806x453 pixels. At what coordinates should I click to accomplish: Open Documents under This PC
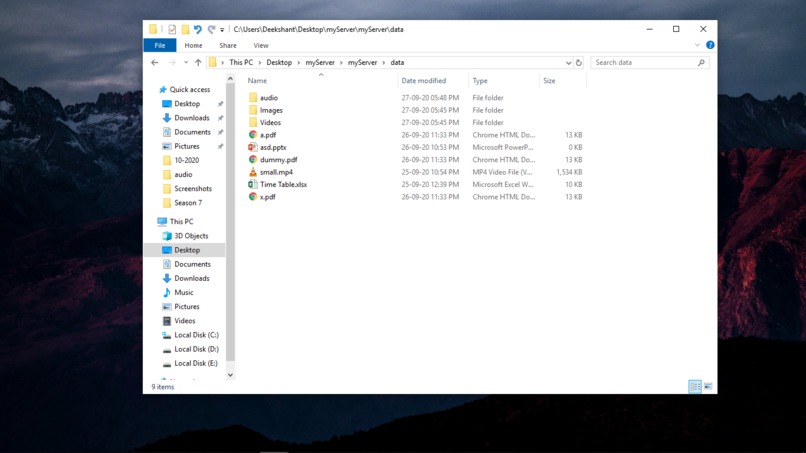pos(192,264)
